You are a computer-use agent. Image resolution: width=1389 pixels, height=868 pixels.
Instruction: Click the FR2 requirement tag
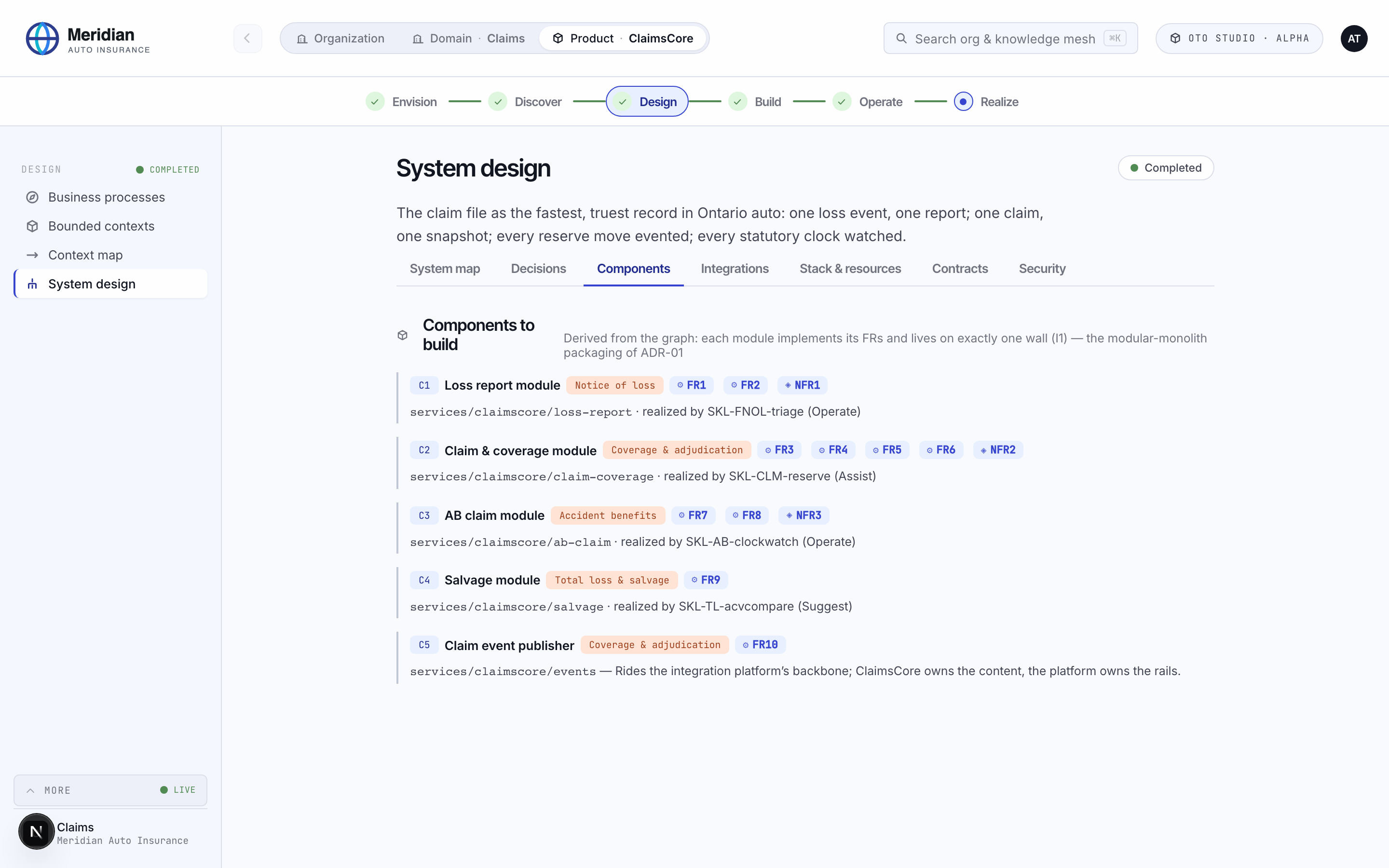[x=745, y=385]
